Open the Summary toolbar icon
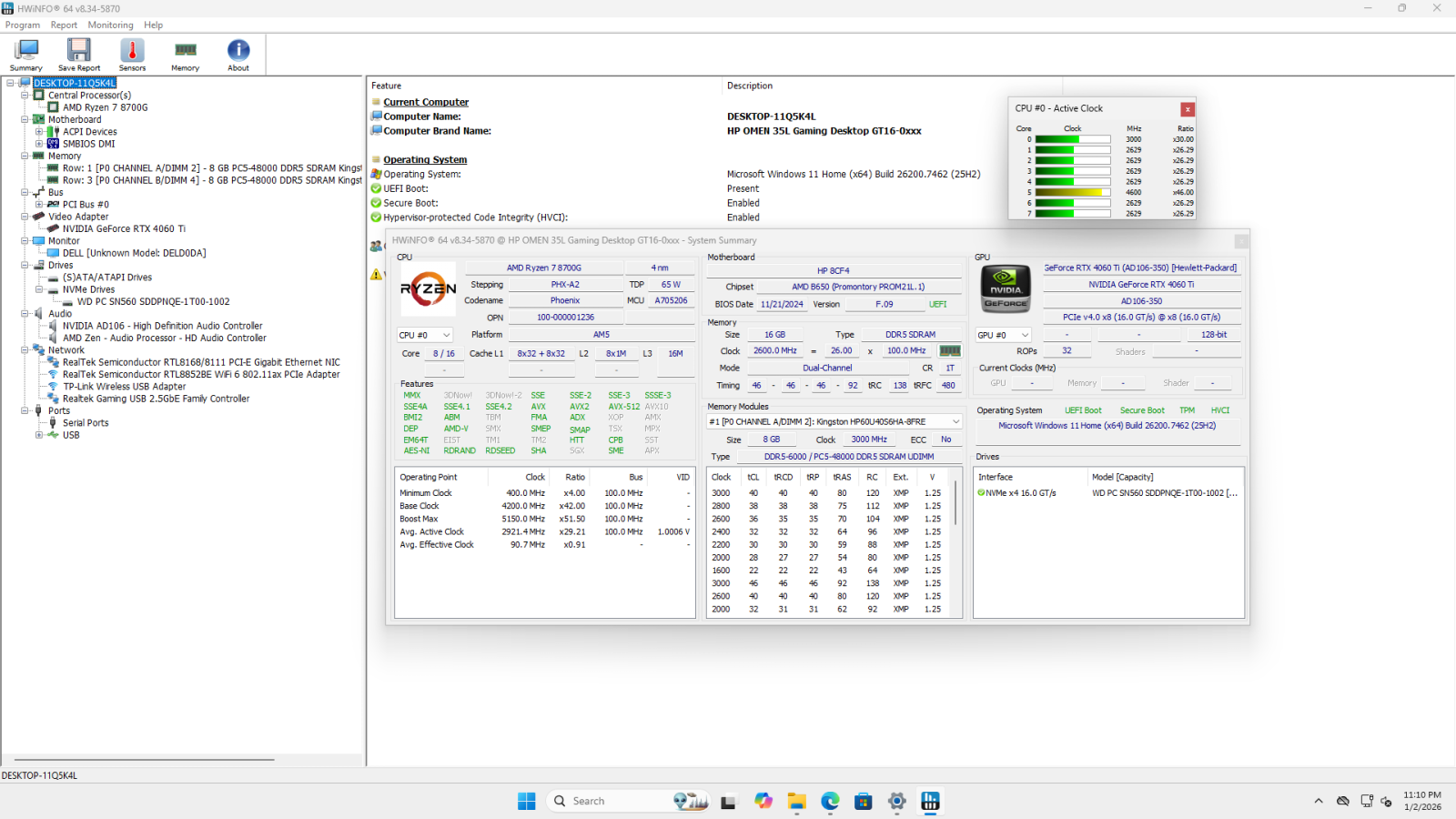The image size is (1456, 819). [x=26, y=55]
